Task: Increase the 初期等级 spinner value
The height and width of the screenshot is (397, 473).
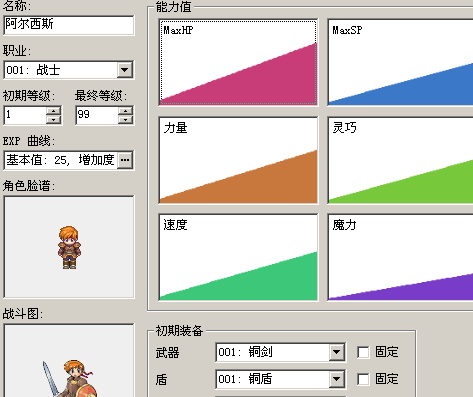Action: pos(54,111)
